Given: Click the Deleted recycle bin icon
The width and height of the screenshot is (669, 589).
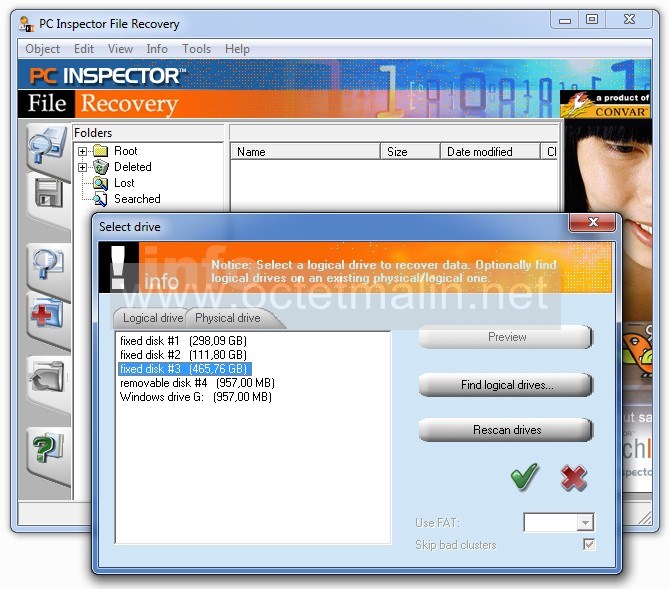Looking at the screenshot, I should coord(101,167).
